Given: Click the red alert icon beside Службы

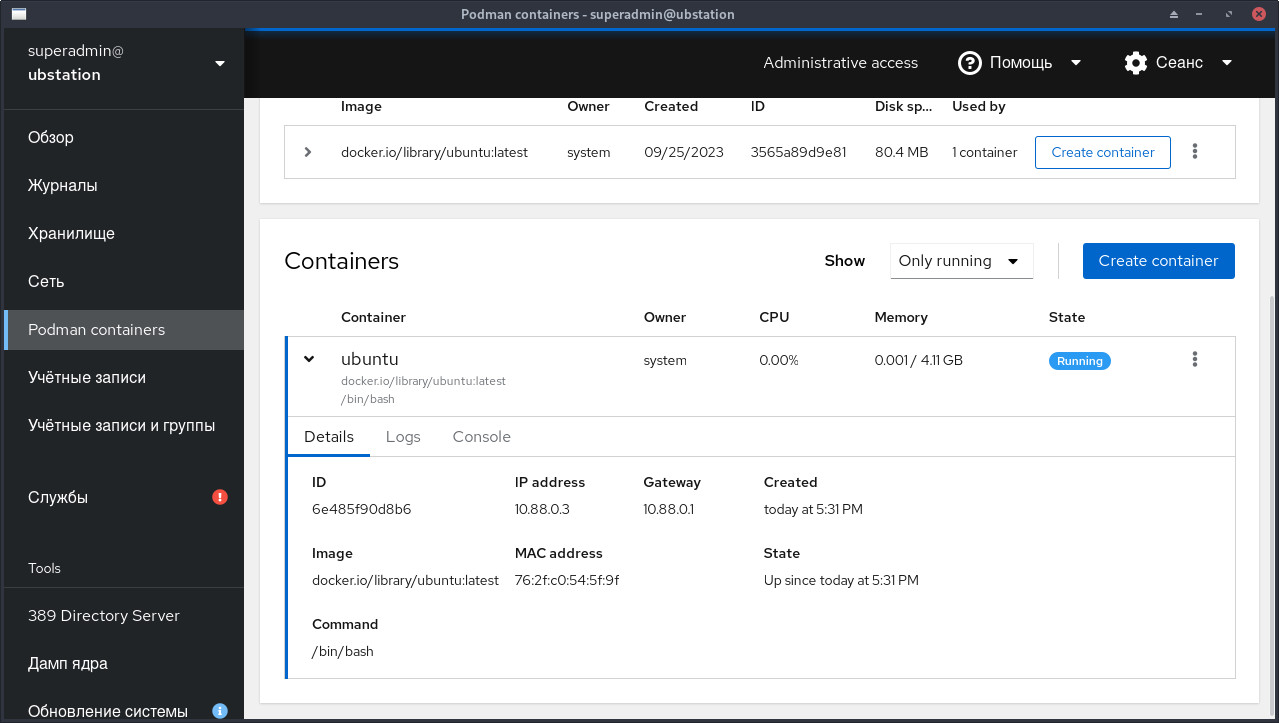Looking at the screenshot, I should pyautogui.click(x=220, y=497).
